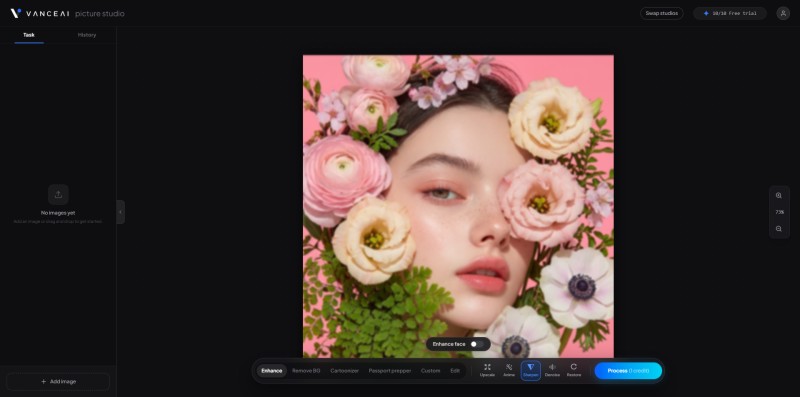Click the Process button

click(x=628, y=370)
